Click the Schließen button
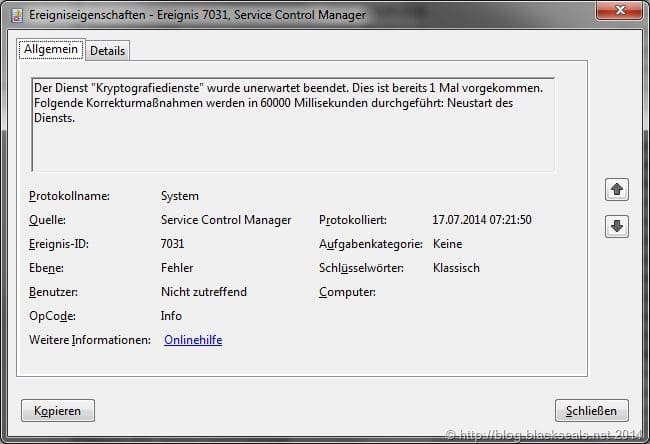Screen dimensions: 650x444 pos(592,410)
